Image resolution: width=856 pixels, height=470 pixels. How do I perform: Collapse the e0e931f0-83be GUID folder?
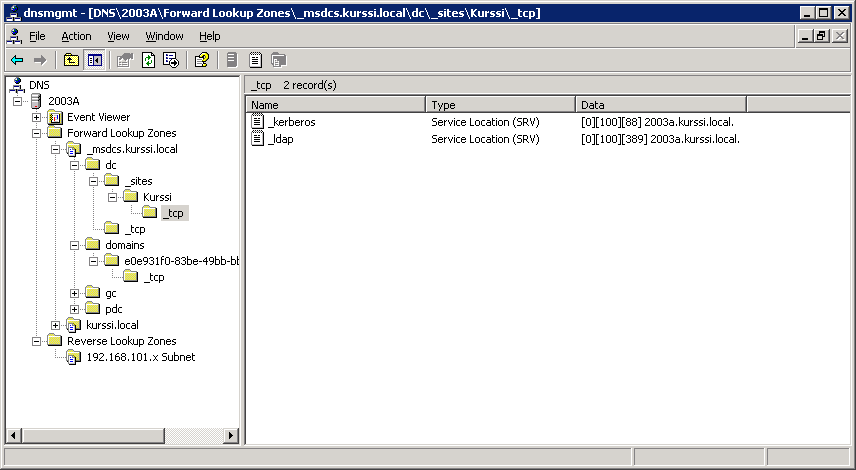(93, 261)
